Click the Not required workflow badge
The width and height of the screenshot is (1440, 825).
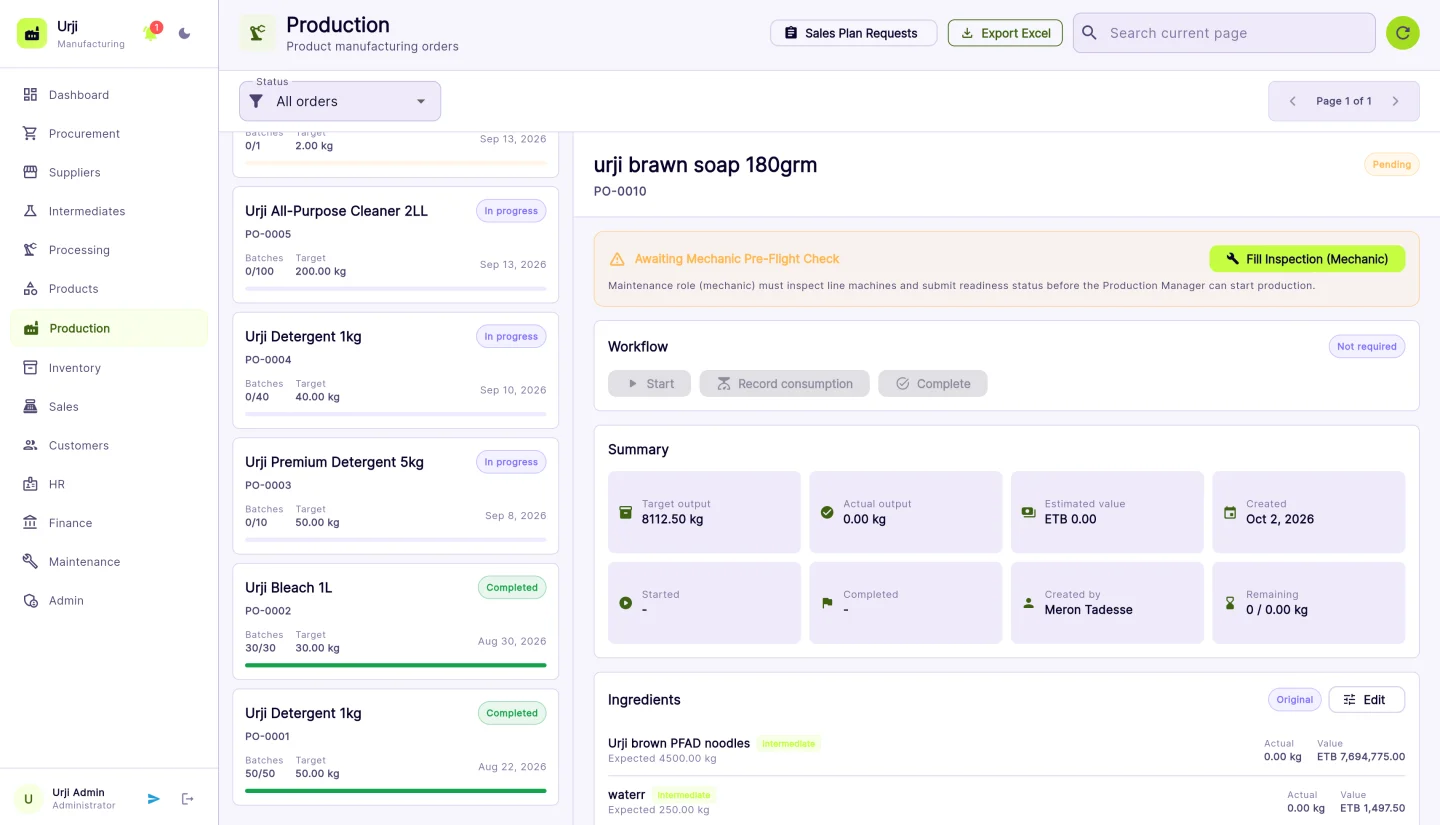pos(1367,347)
